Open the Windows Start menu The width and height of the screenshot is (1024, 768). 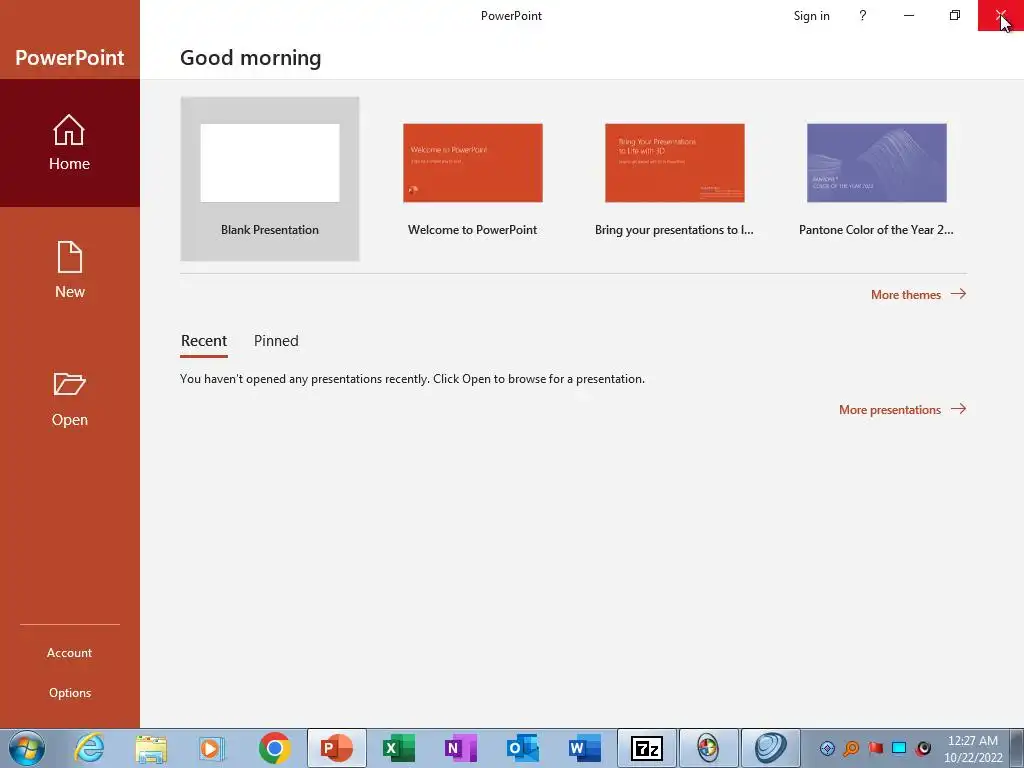click(27, 748)
